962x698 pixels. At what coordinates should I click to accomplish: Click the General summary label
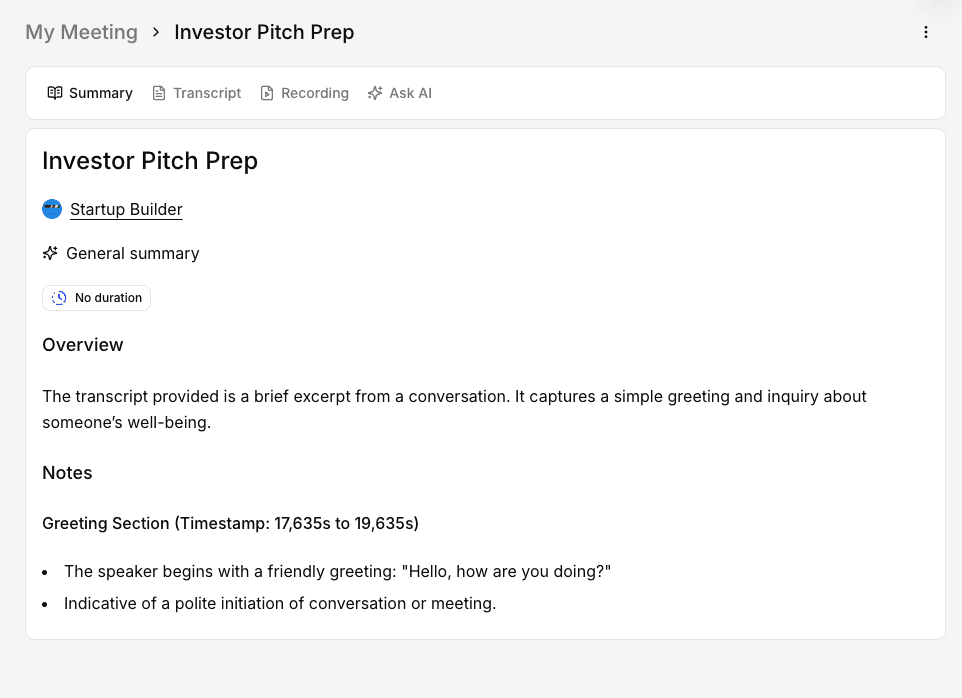click(133, 253)
